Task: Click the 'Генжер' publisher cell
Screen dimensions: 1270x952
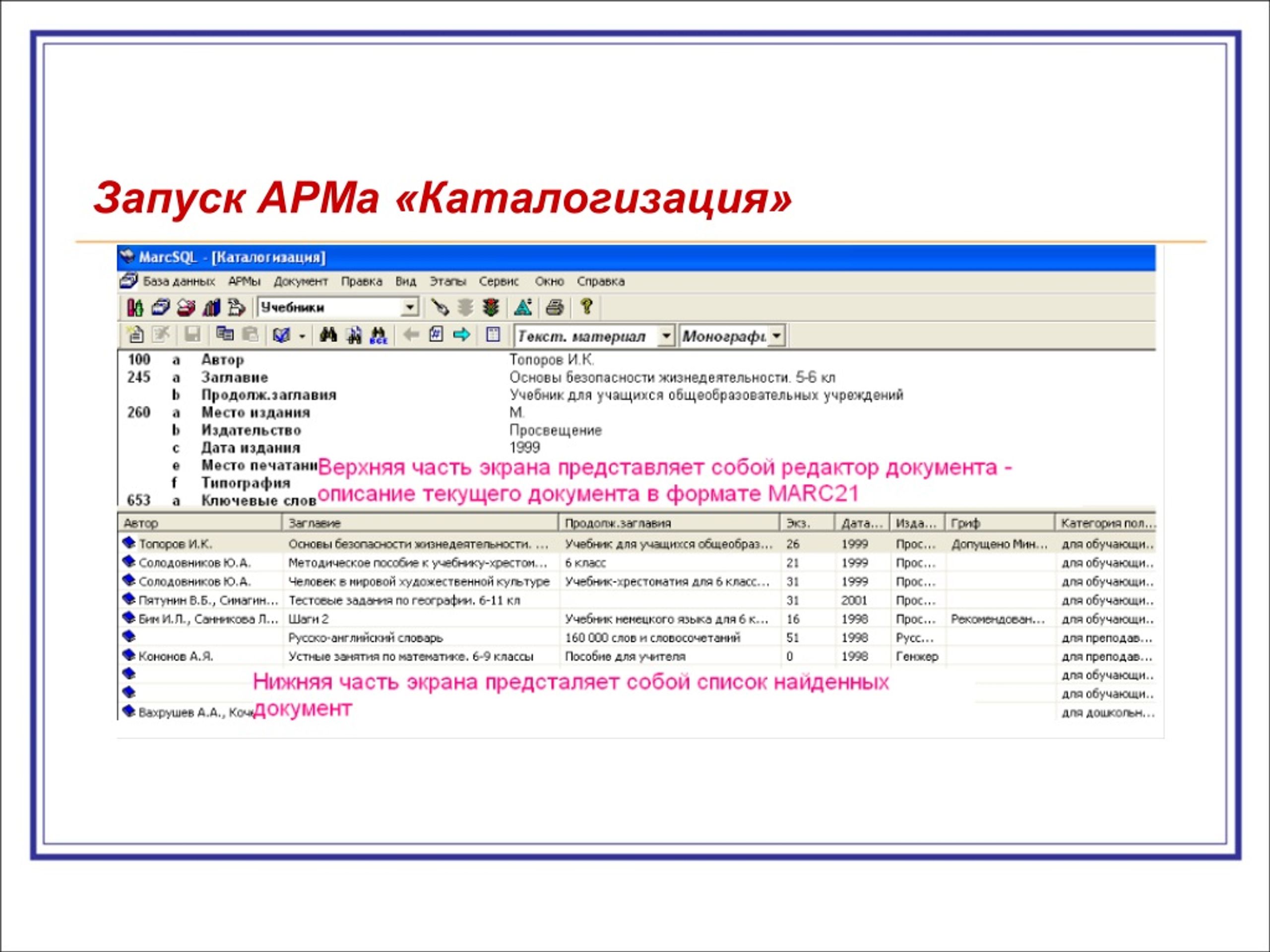Action: tap(917, 656)
